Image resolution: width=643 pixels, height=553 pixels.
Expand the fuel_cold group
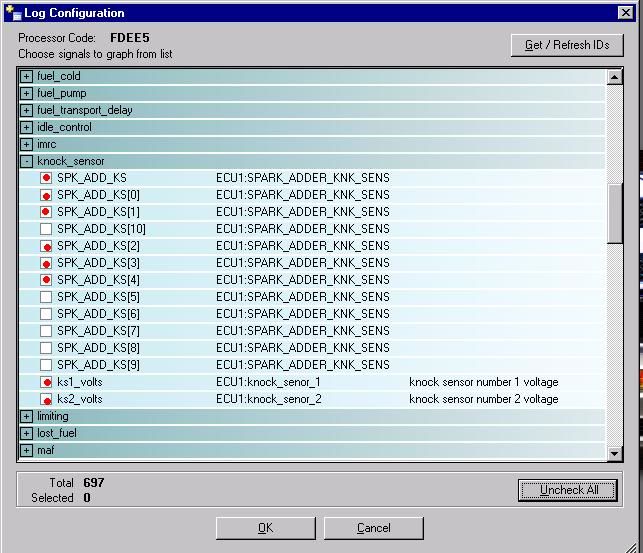click(26, 76)
